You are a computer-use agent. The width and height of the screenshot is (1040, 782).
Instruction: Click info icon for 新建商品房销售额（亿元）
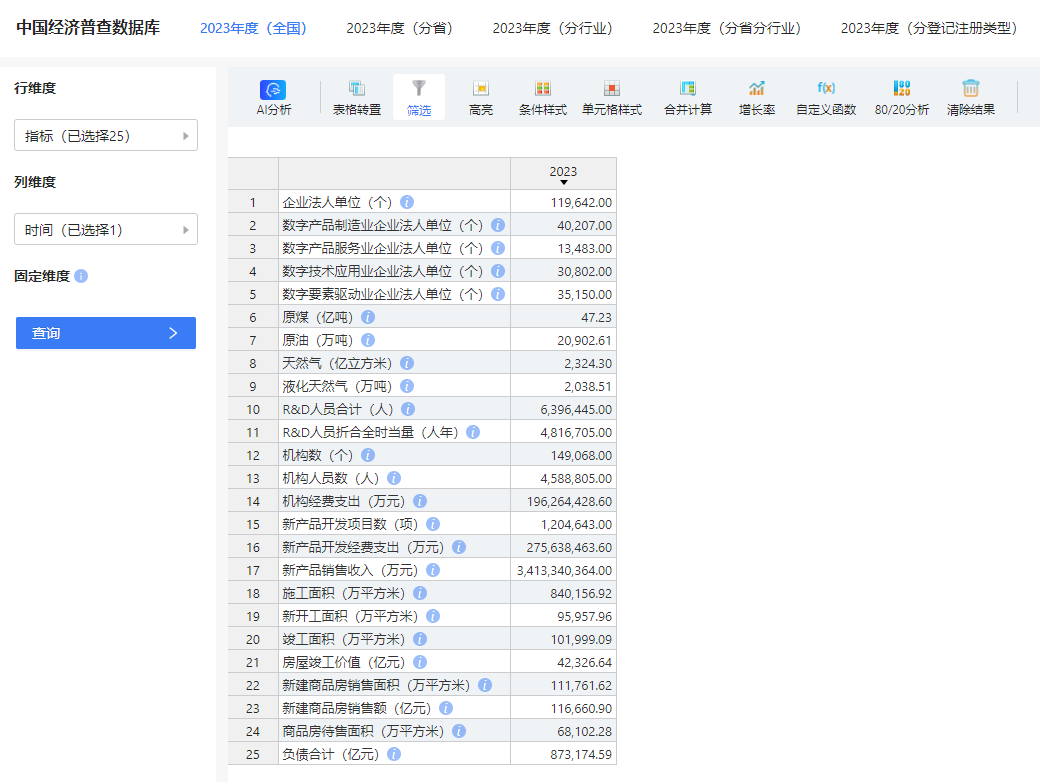(x=446, y=708)
